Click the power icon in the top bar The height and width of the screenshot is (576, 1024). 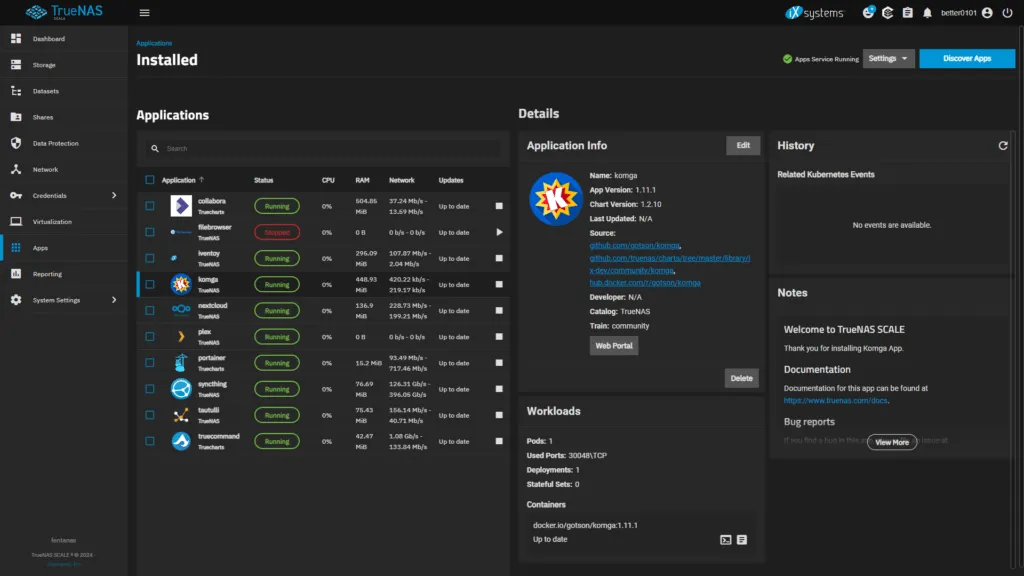[1009, 13]
